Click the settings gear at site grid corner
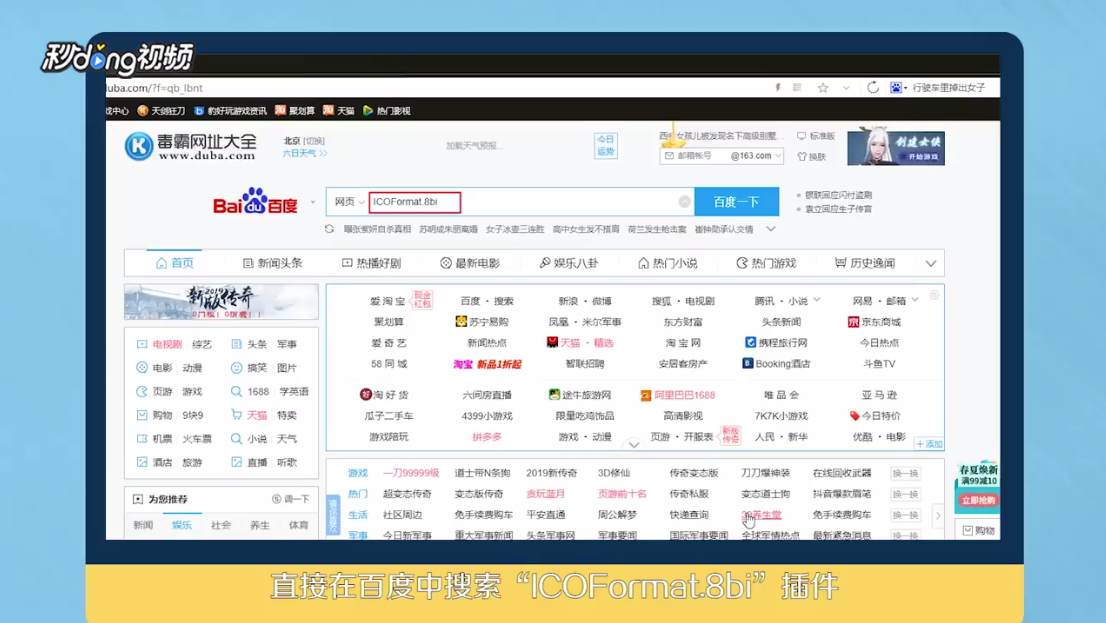The image size is (1106, 623). click(x=934, y=295)
